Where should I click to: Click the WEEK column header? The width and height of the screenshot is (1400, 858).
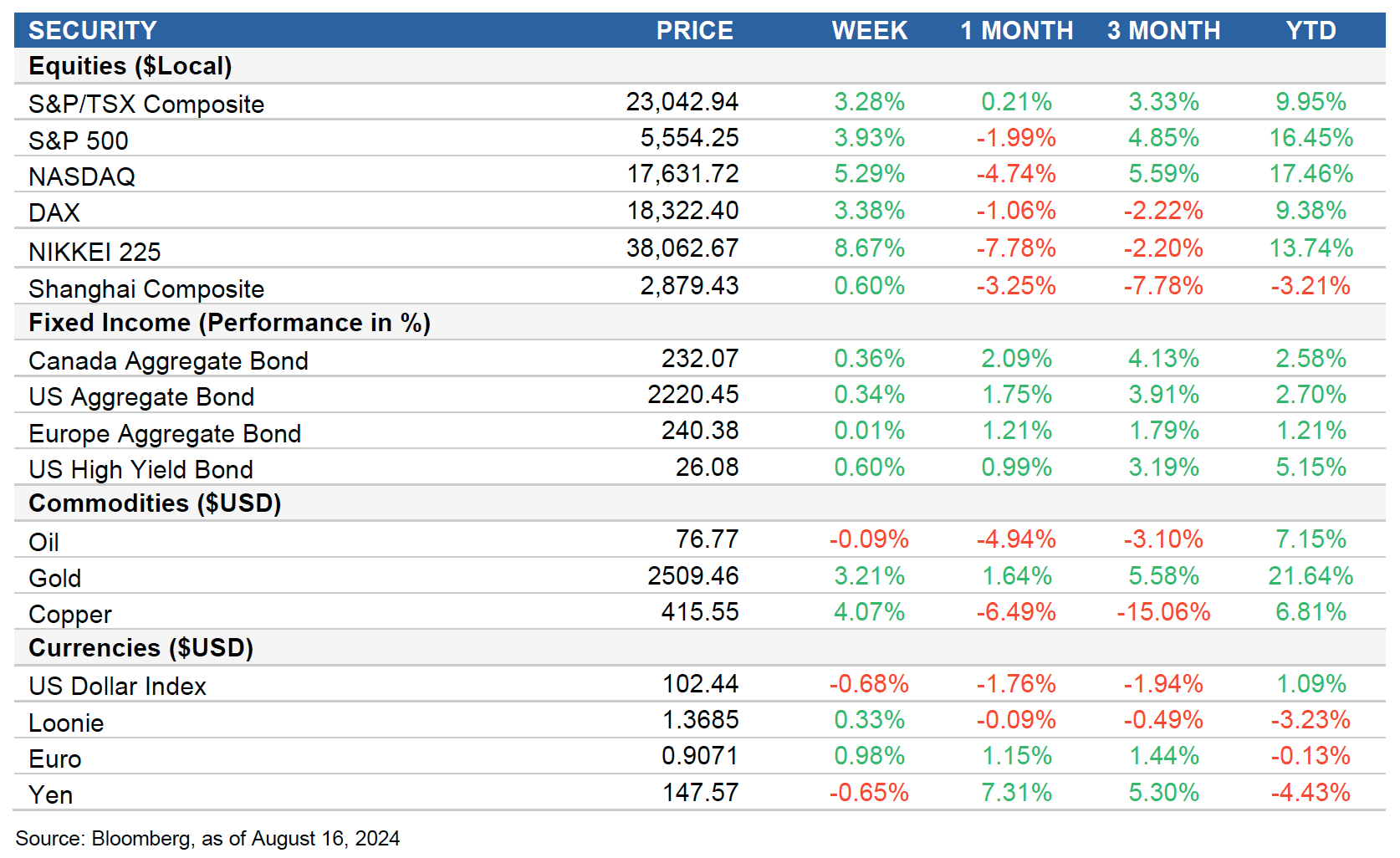click(x=869, y=31)
